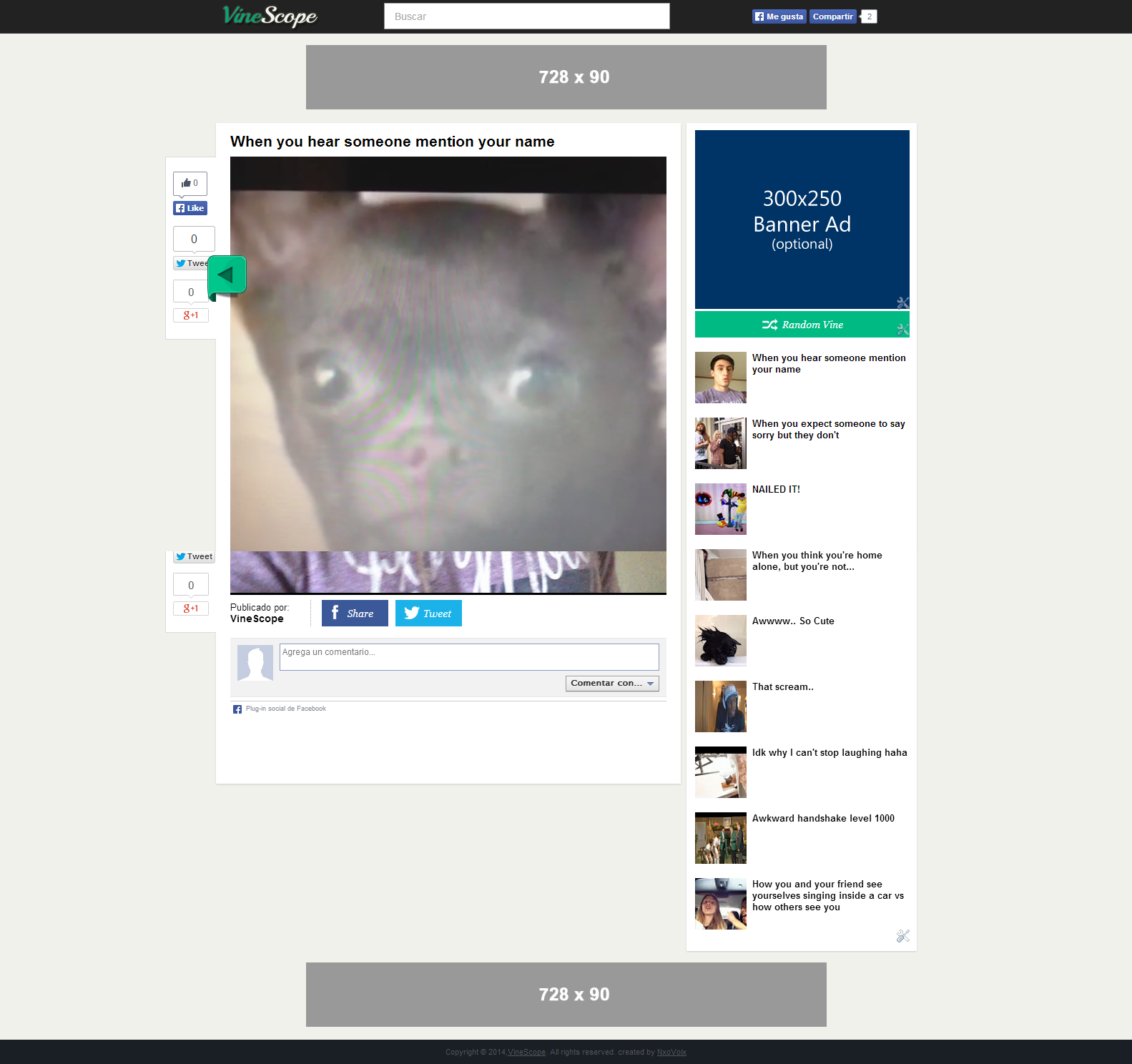Share the vine on Facebook

[355, 614]
